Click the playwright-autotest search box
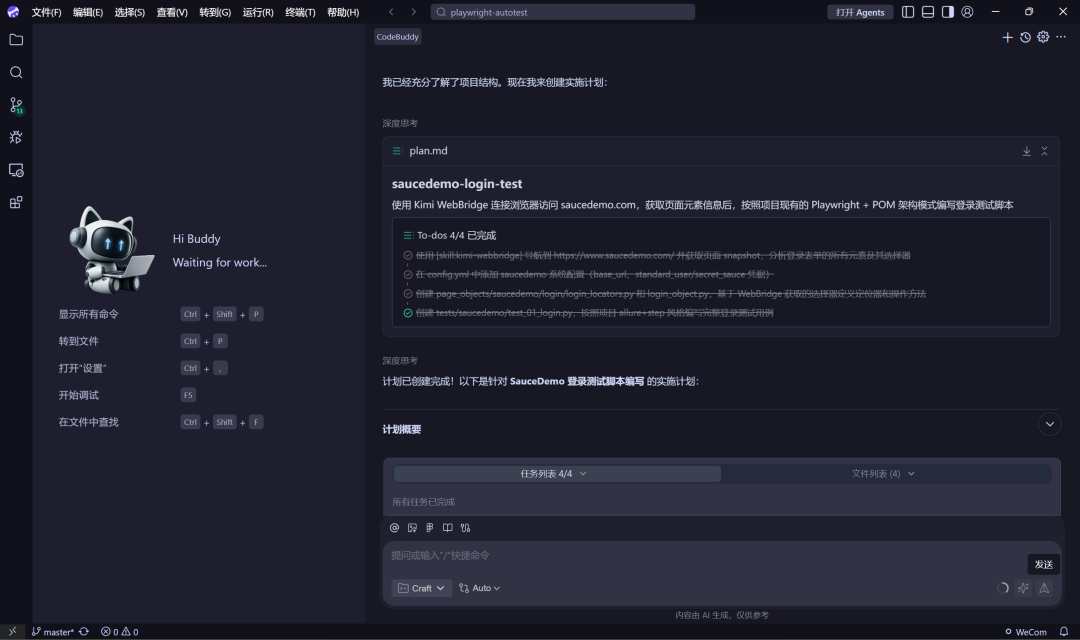Viewport: 1080px width, 640px height. [x=563, y=12]
